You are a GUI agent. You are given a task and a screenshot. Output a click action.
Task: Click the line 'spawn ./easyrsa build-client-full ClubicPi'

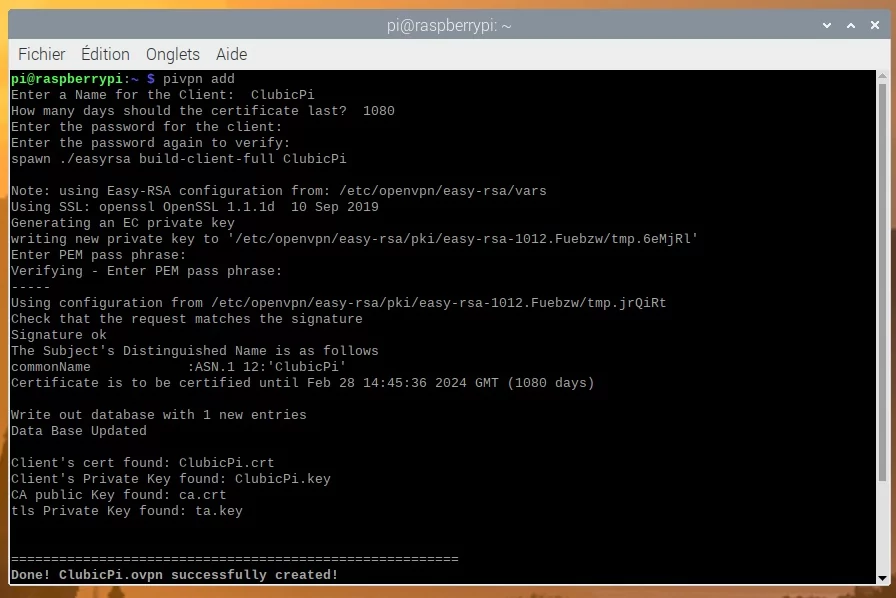click(x=179, y=159)
